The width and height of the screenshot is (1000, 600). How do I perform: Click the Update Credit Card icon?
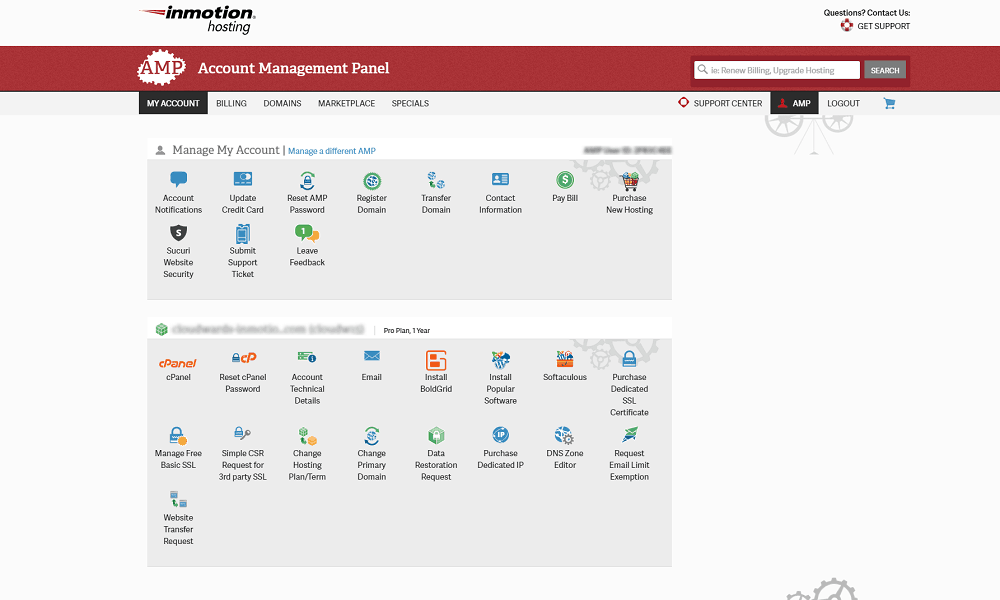[243, 180]
